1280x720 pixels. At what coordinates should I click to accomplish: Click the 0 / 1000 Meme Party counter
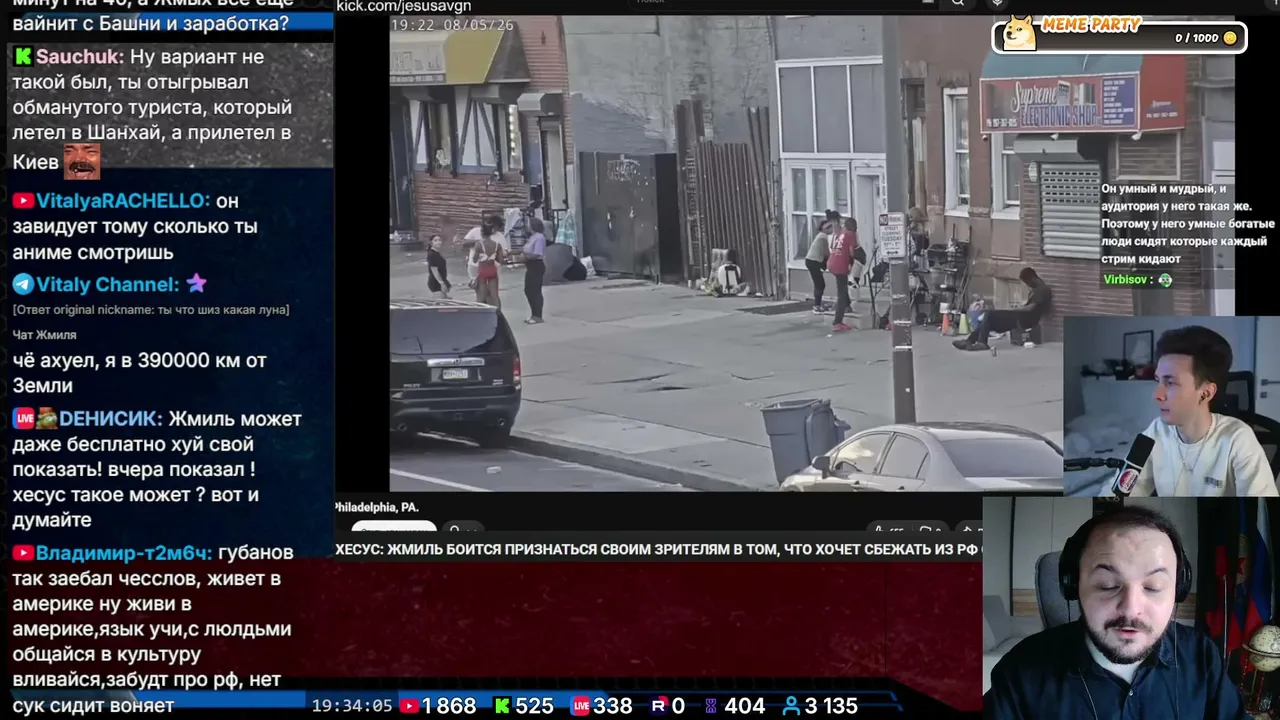click(1197, 38)
